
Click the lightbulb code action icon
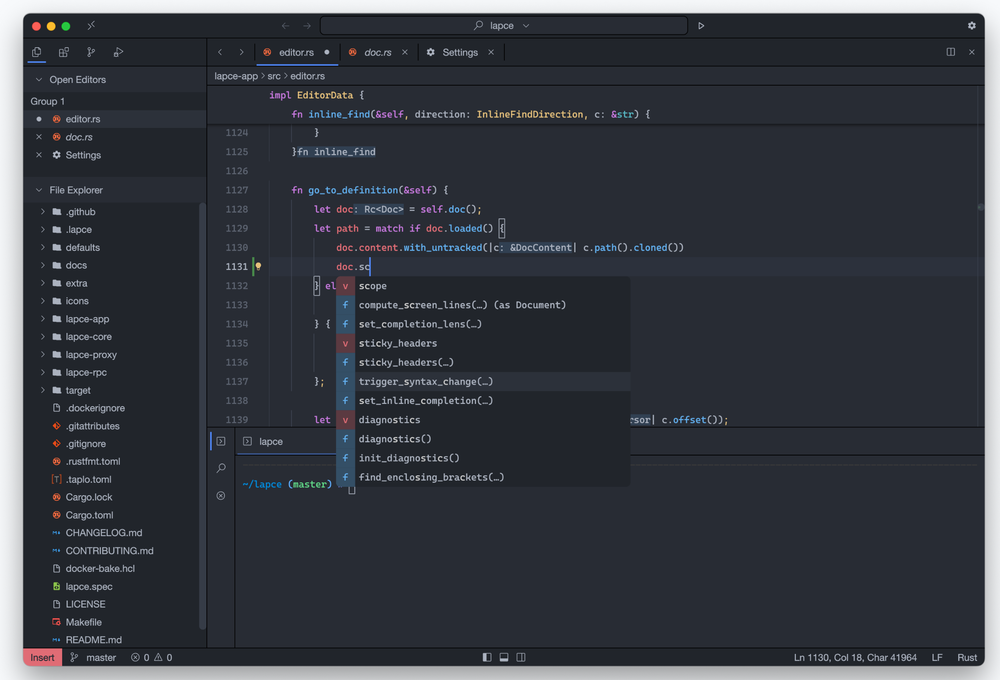(258, 267)
